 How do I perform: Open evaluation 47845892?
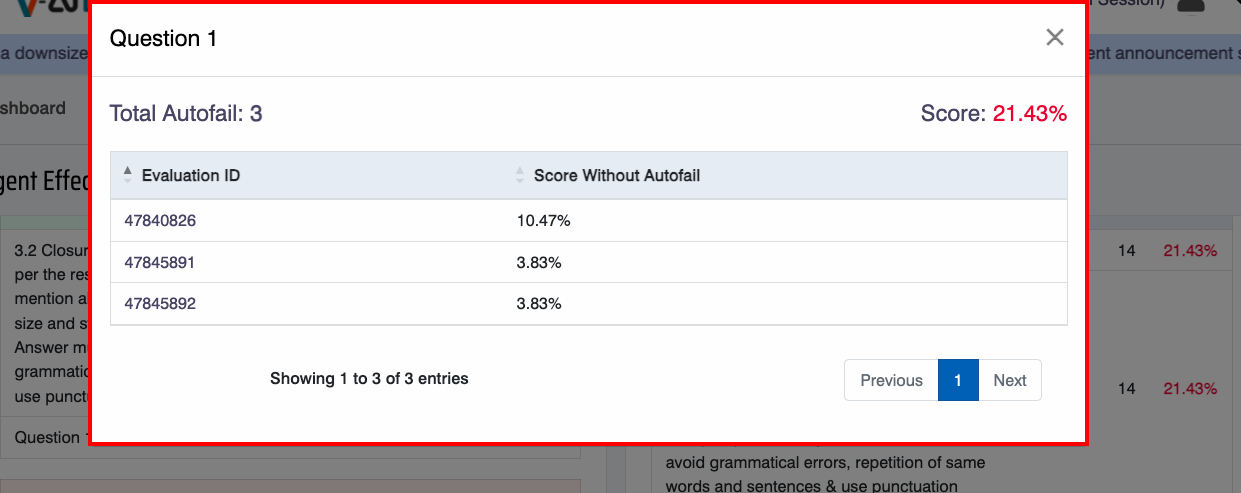(x=160, y=304)
